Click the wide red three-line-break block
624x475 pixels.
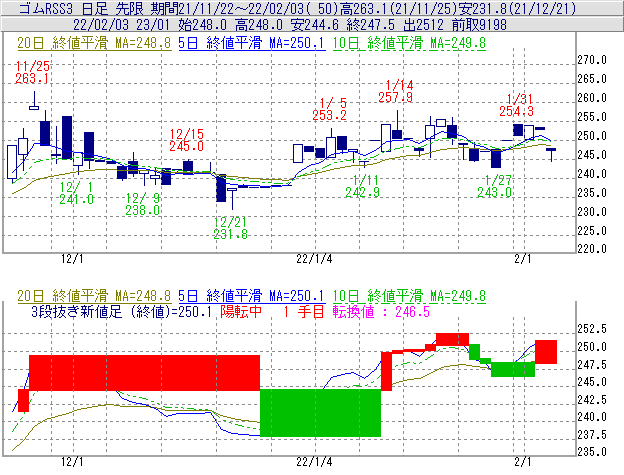pos(144,373)
